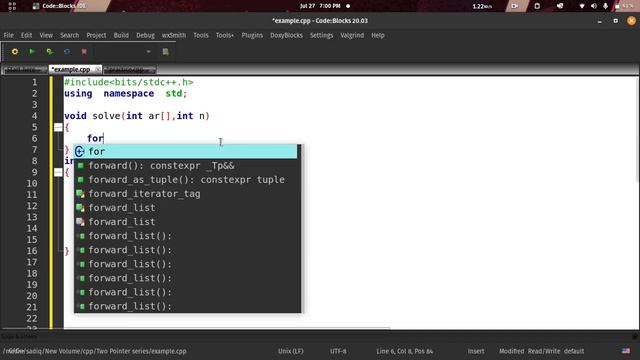Close the example.cpp tab

pos(97,69)
